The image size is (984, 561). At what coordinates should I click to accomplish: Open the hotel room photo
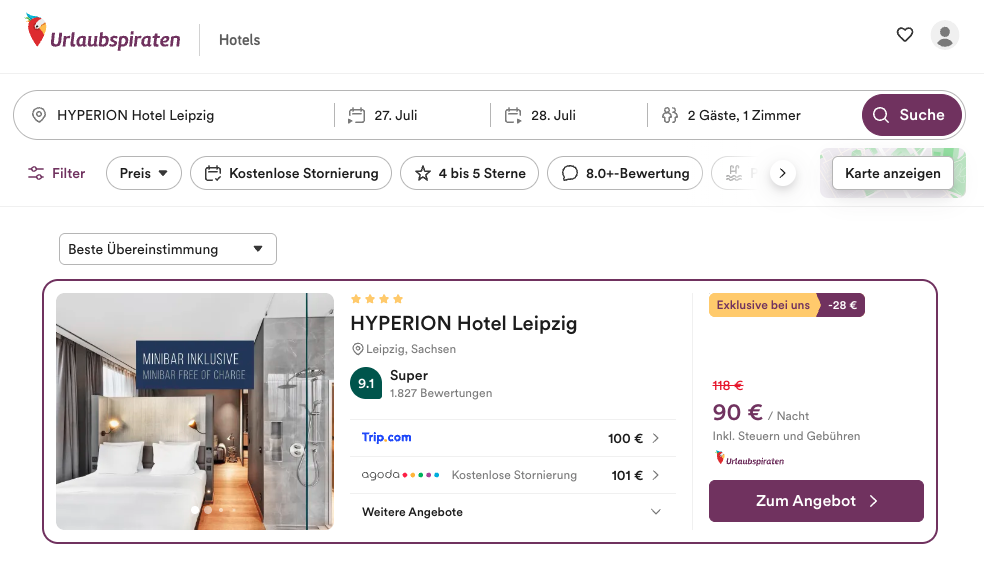tap(195, 412)
